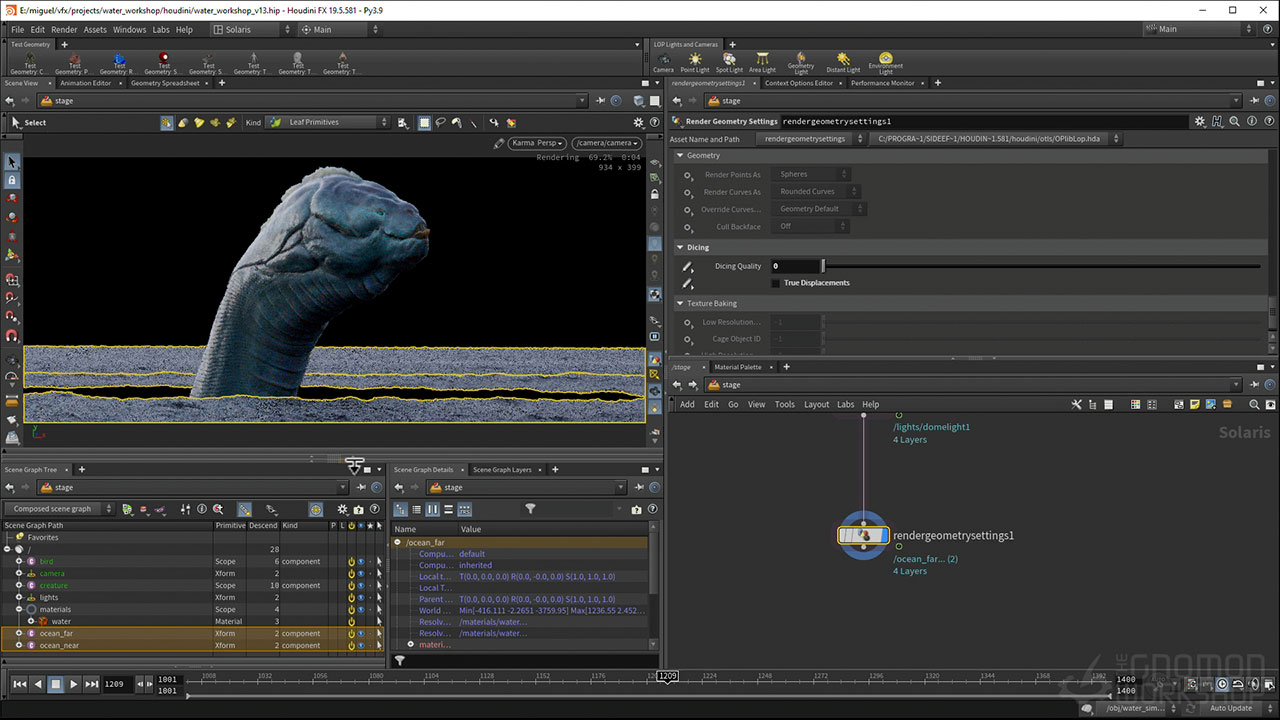1280x720 pixels.
Task: Add a Camera from the shelf
Action: point(663,62)
